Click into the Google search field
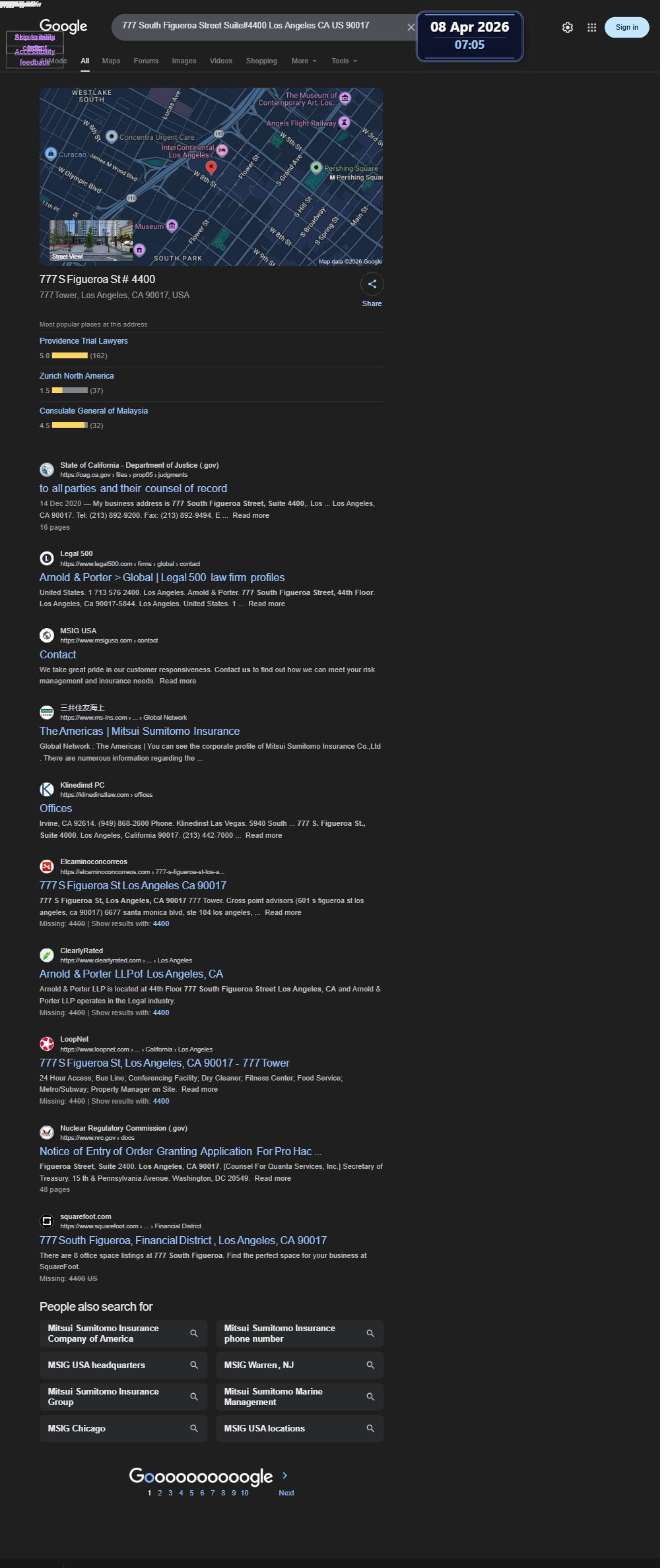 (257, 26)
